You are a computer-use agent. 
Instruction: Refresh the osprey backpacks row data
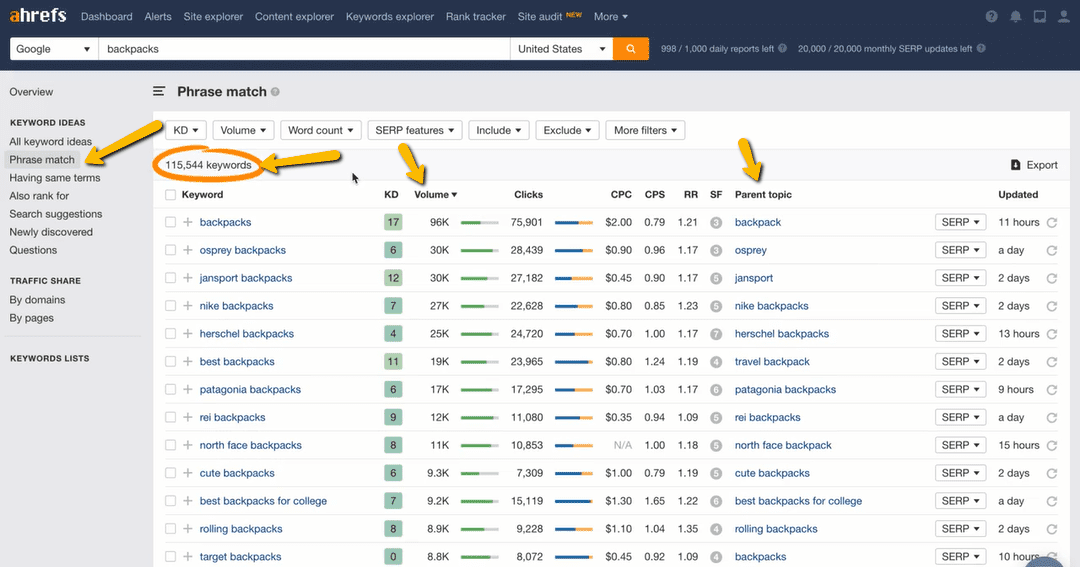click(x=1051, y=250)
